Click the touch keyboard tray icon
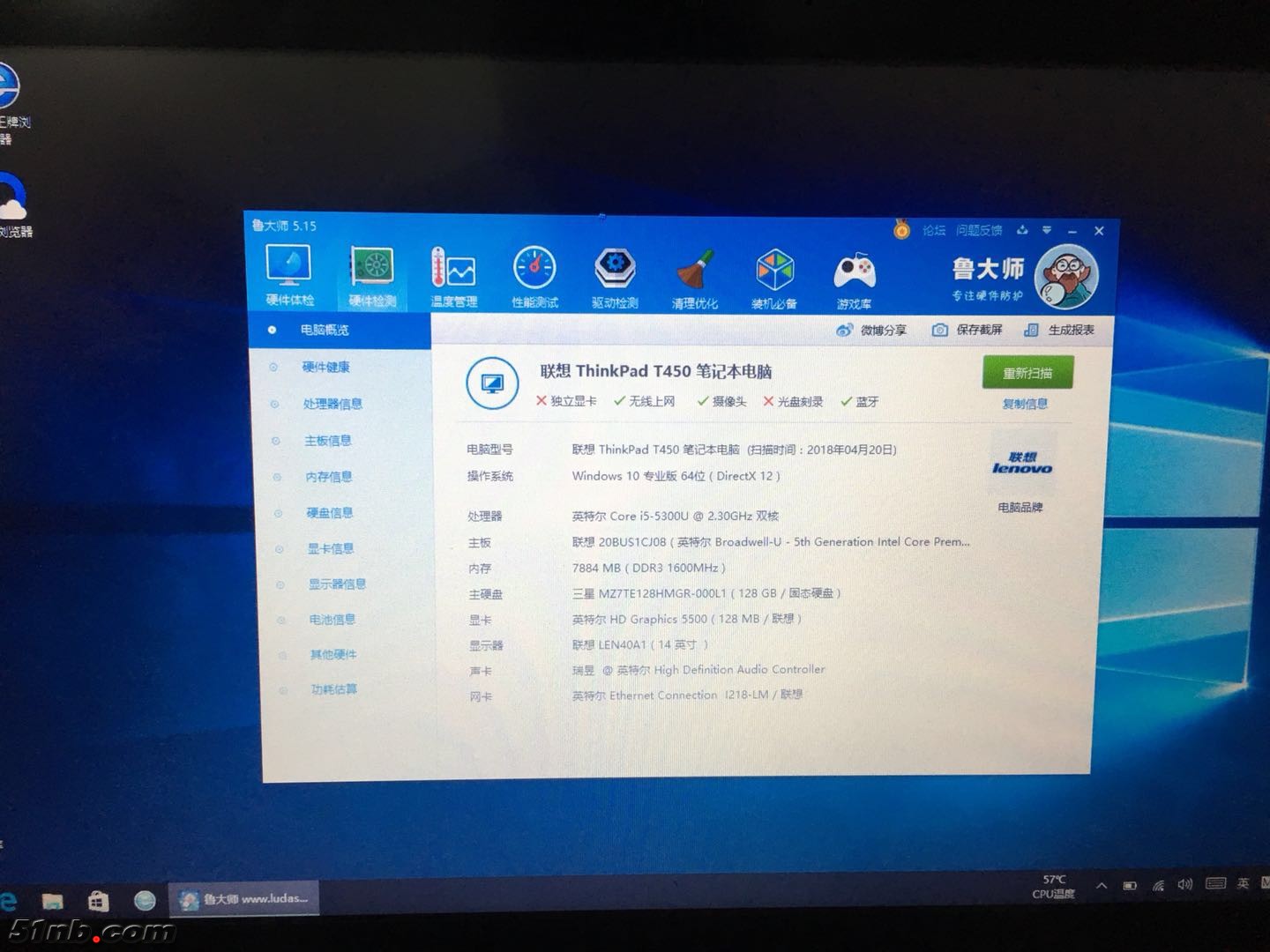This screenshot has width=1270, height=952. tap(1215, 884)
